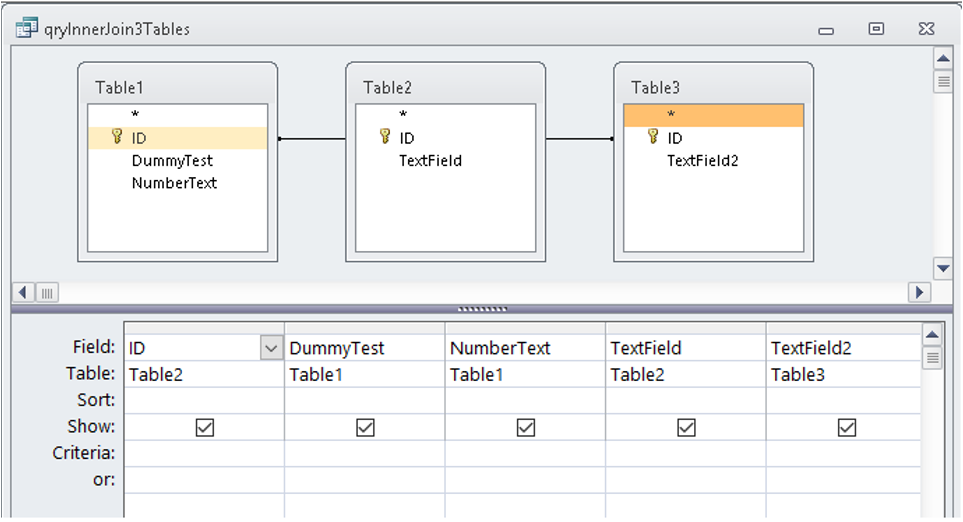Click the TextField2 Field cell in grid
The height and width of the screenshot is (522, 963).
[843, 348]
